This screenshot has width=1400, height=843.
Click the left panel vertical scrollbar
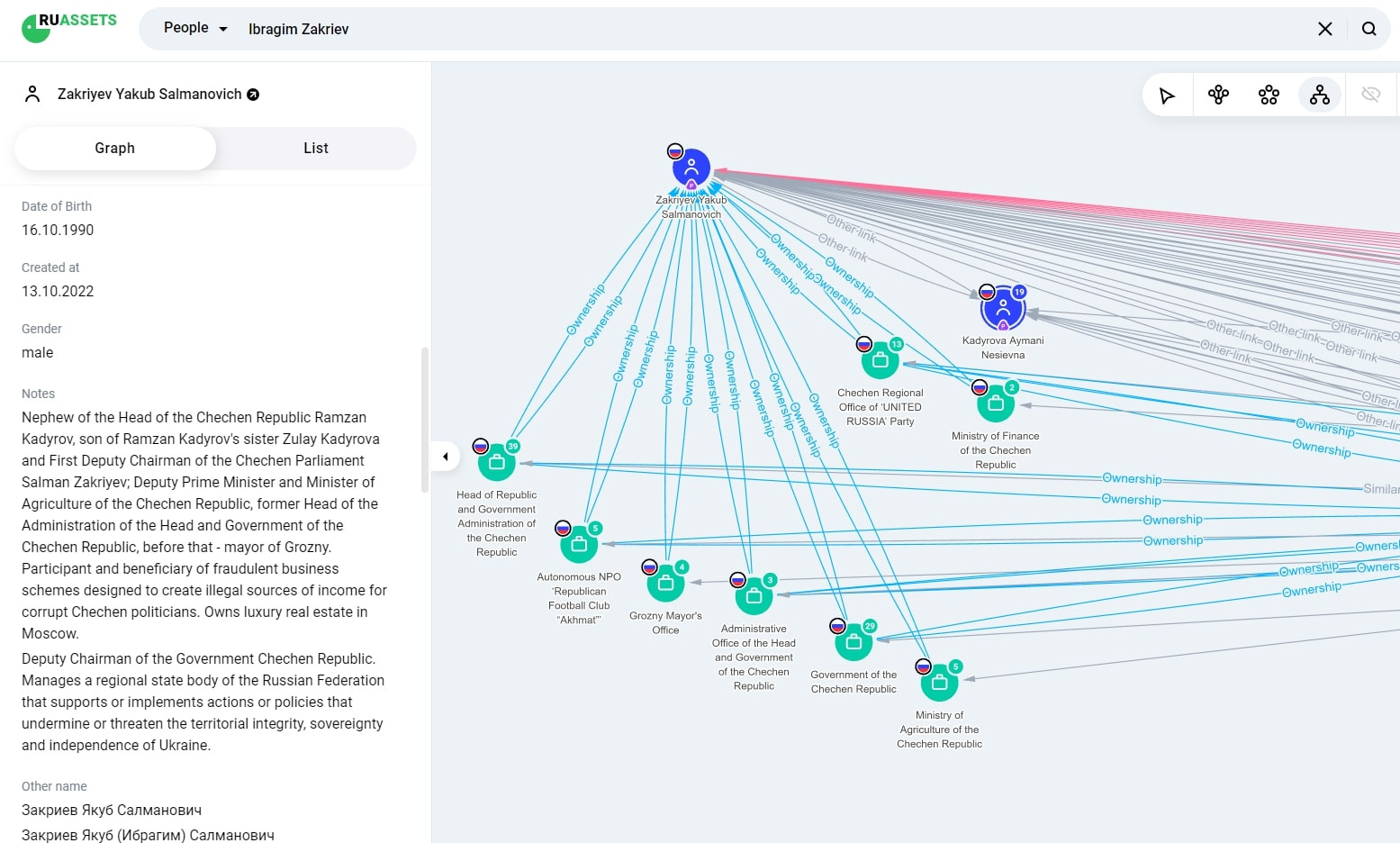(425, 420)
